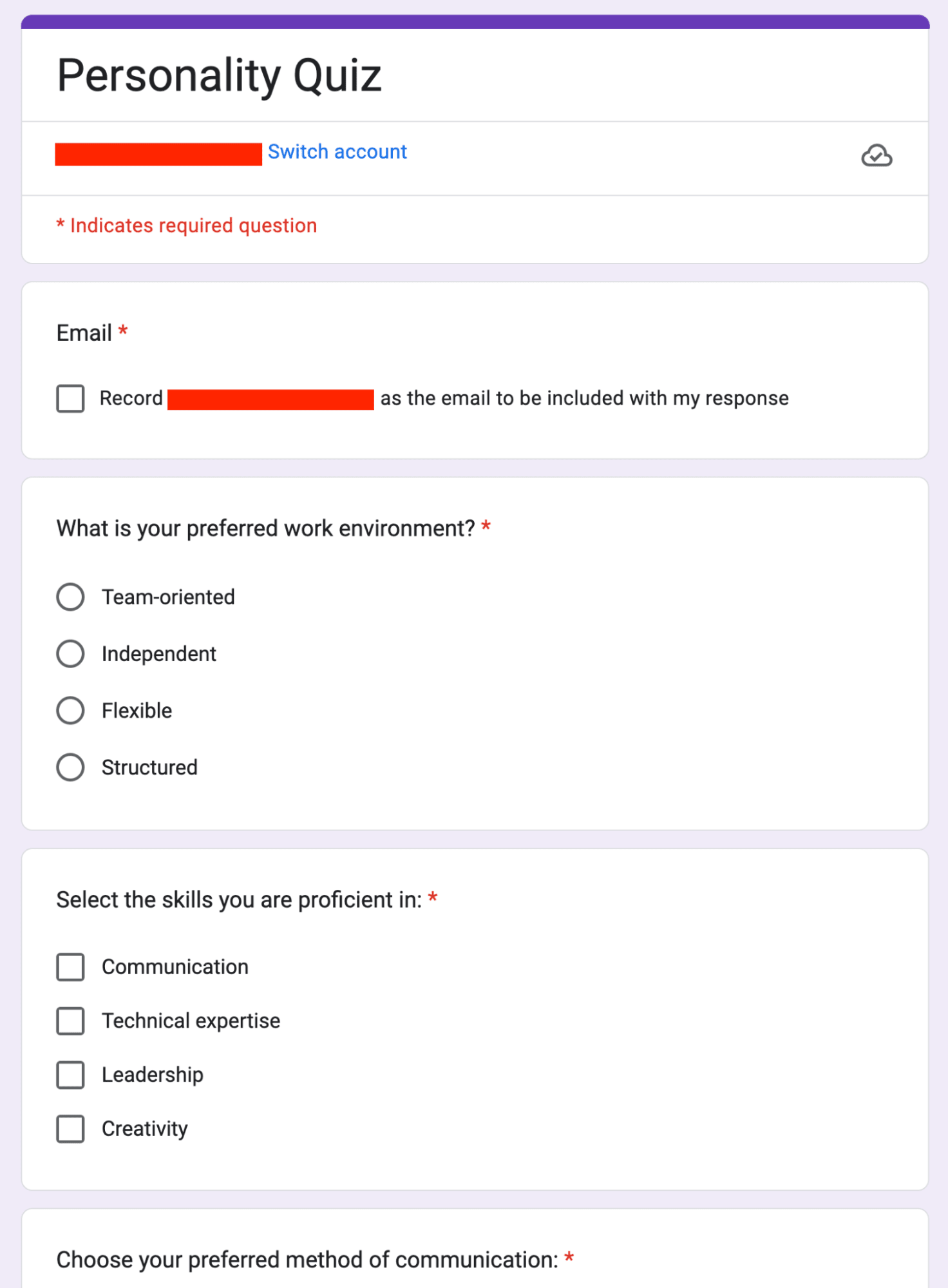The height and width of the screenshot is (1288, 948).
Task: Click the work environment question text
Action: (x=266, y=528)
